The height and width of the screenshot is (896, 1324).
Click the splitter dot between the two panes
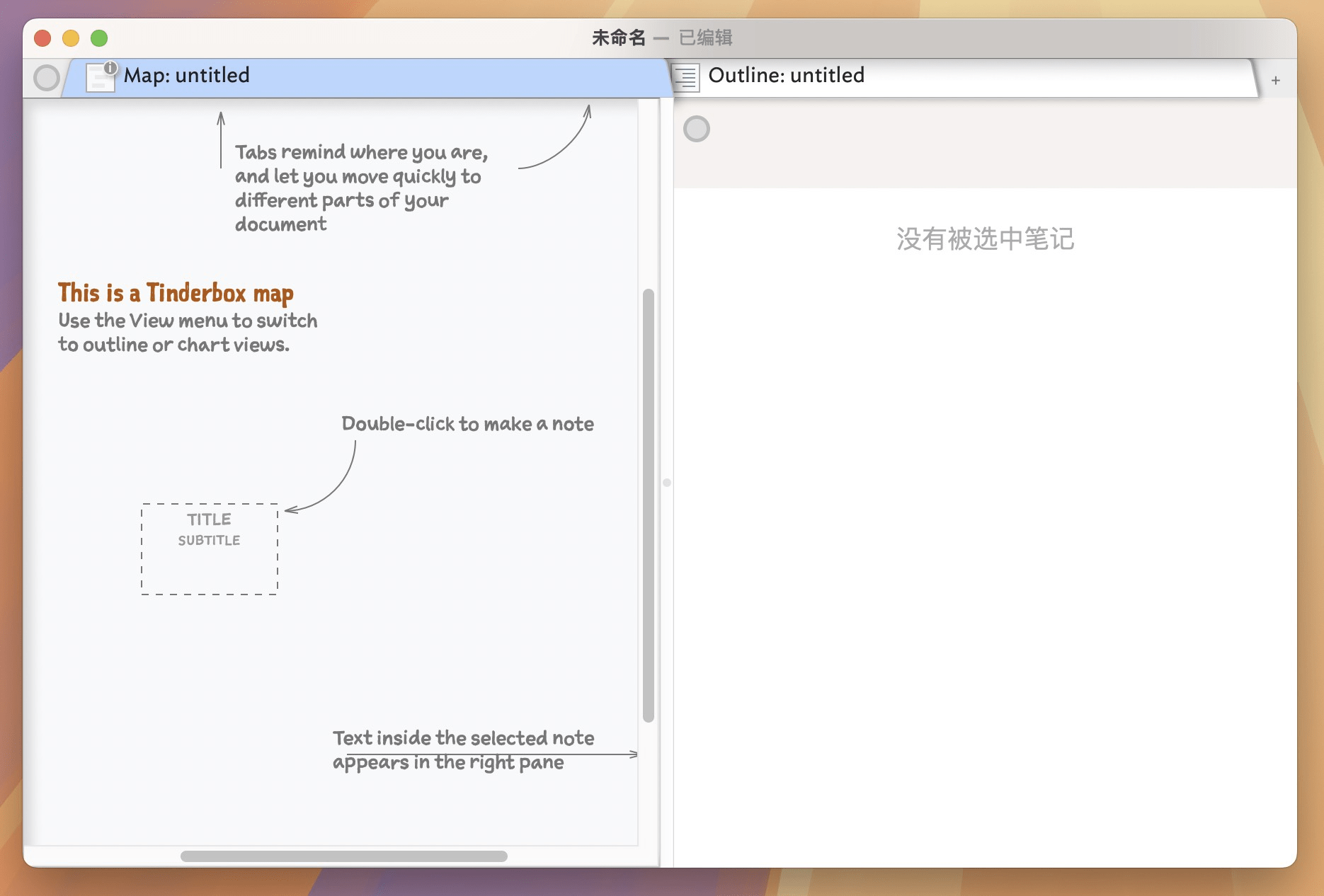[x=666, y=483]
